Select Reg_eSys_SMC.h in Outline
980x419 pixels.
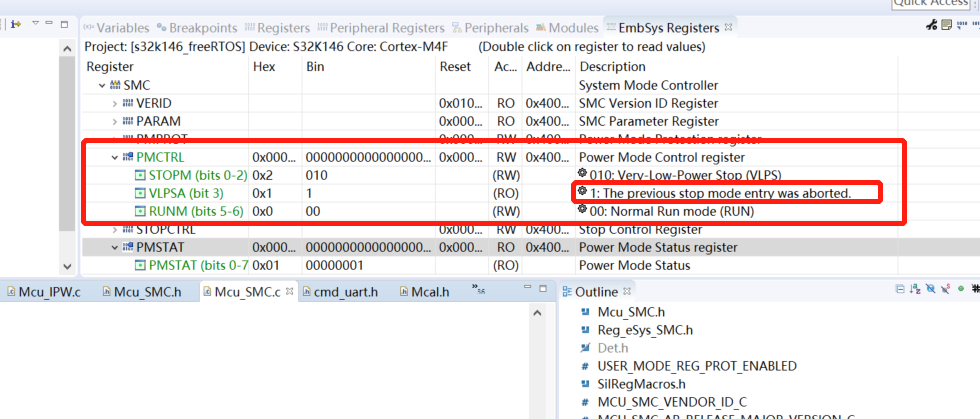click(644, 330)
